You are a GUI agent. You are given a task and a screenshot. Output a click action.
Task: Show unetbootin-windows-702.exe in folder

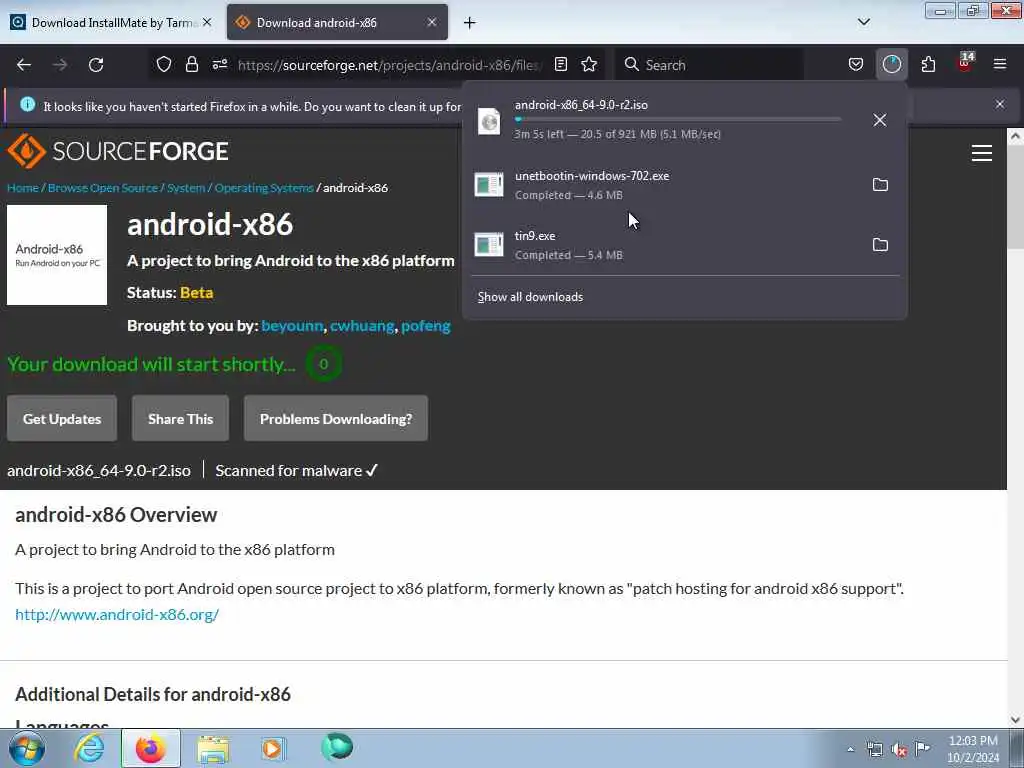coord(880,185)
